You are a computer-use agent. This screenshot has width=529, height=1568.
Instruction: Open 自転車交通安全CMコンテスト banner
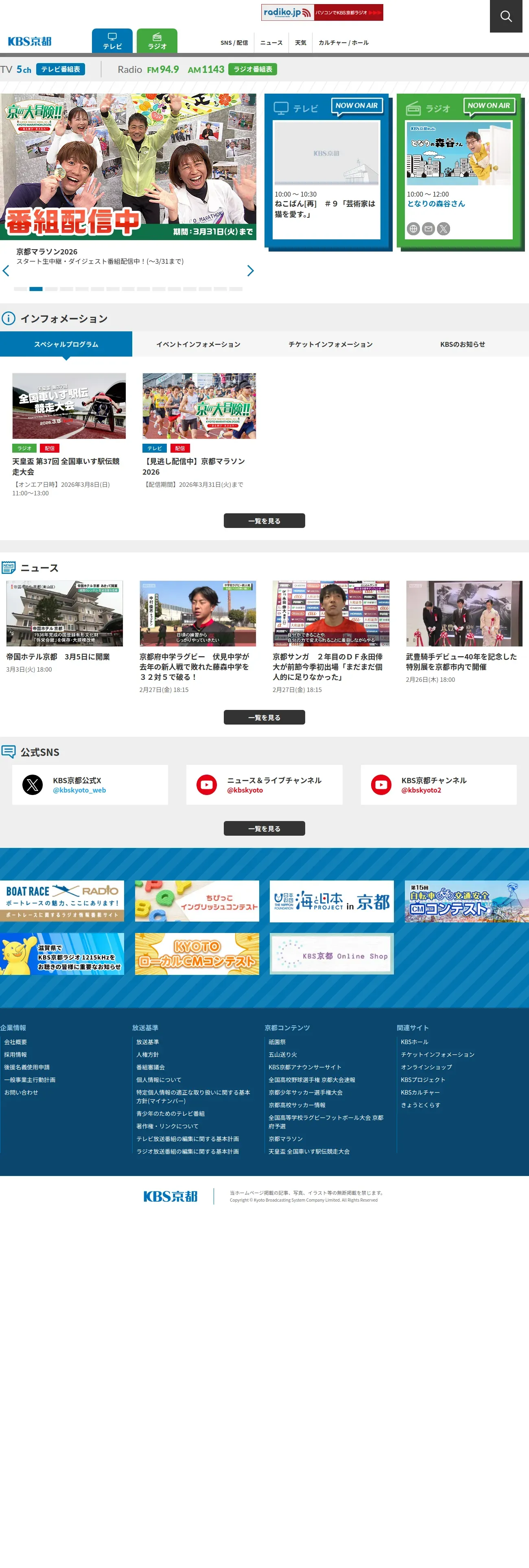tap(467, 901)
